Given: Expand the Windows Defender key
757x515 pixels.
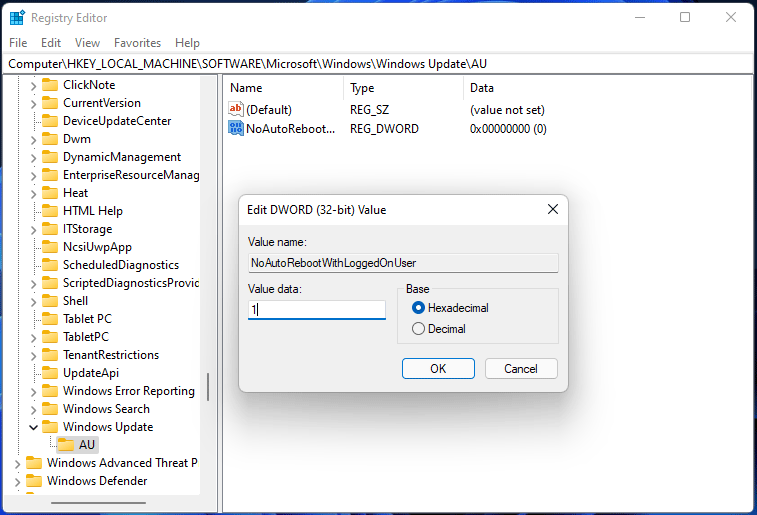Looking at the screenshot, I should (x=17, y=482).
